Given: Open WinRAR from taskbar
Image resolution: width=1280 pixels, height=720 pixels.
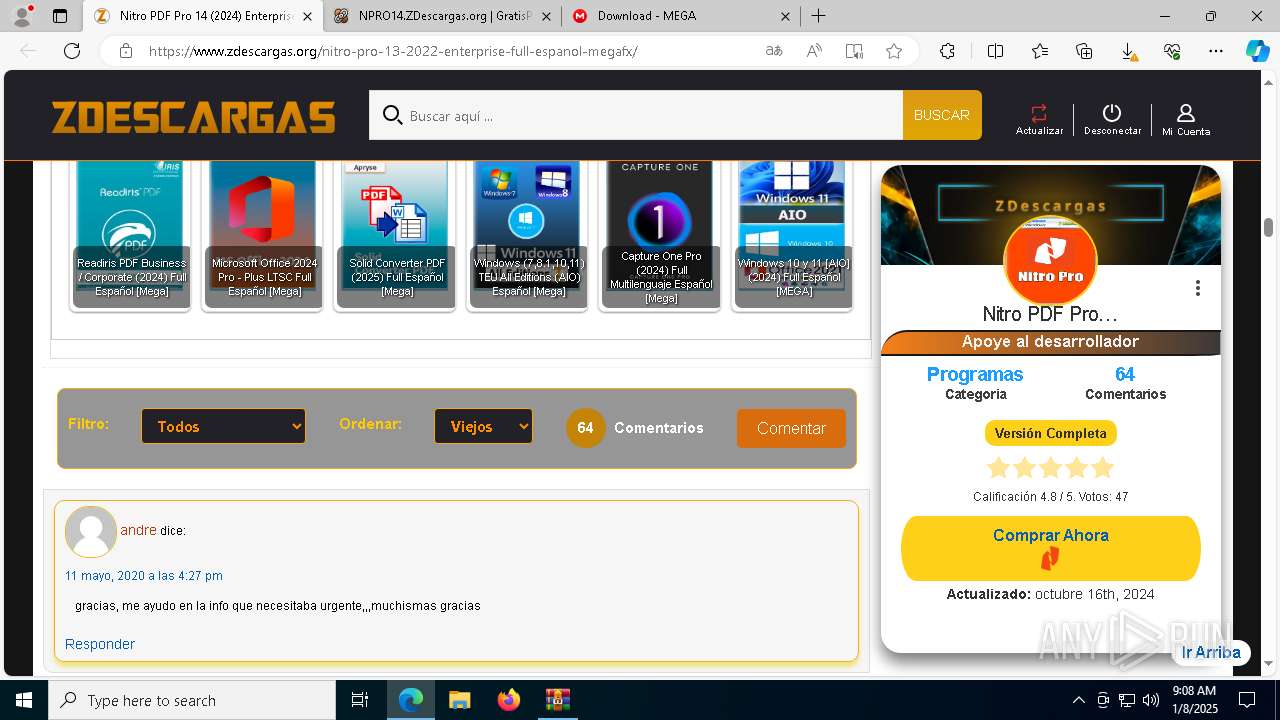Looking at the screenshot, I should coord(557,700).
